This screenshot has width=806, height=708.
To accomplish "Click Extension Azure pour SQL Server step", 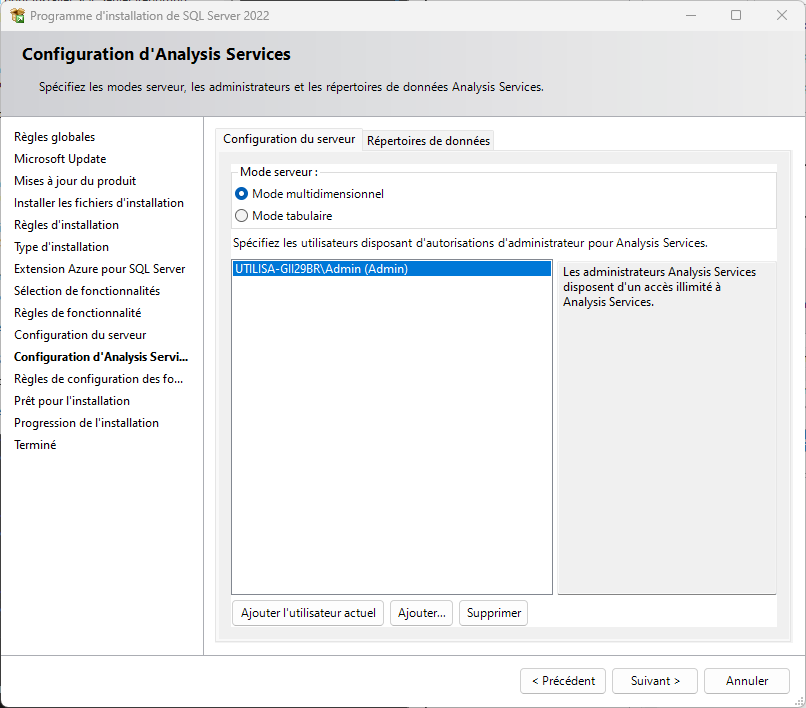I will pos(100,269).
